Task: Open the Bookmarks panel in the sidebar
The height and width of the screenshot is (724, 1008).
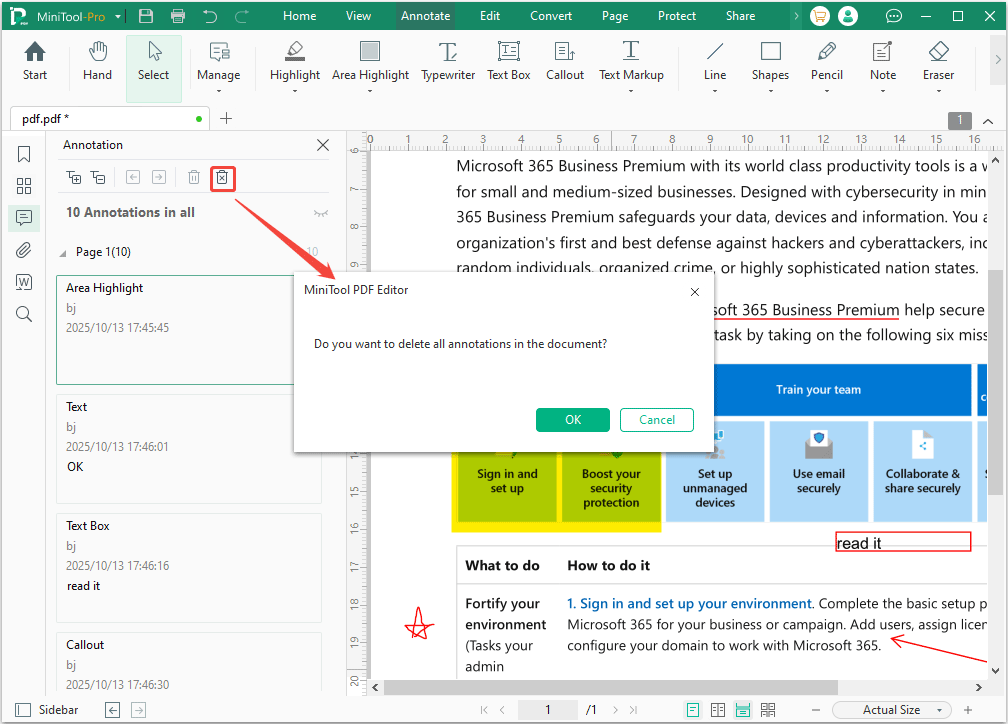Action: point(23,154)
